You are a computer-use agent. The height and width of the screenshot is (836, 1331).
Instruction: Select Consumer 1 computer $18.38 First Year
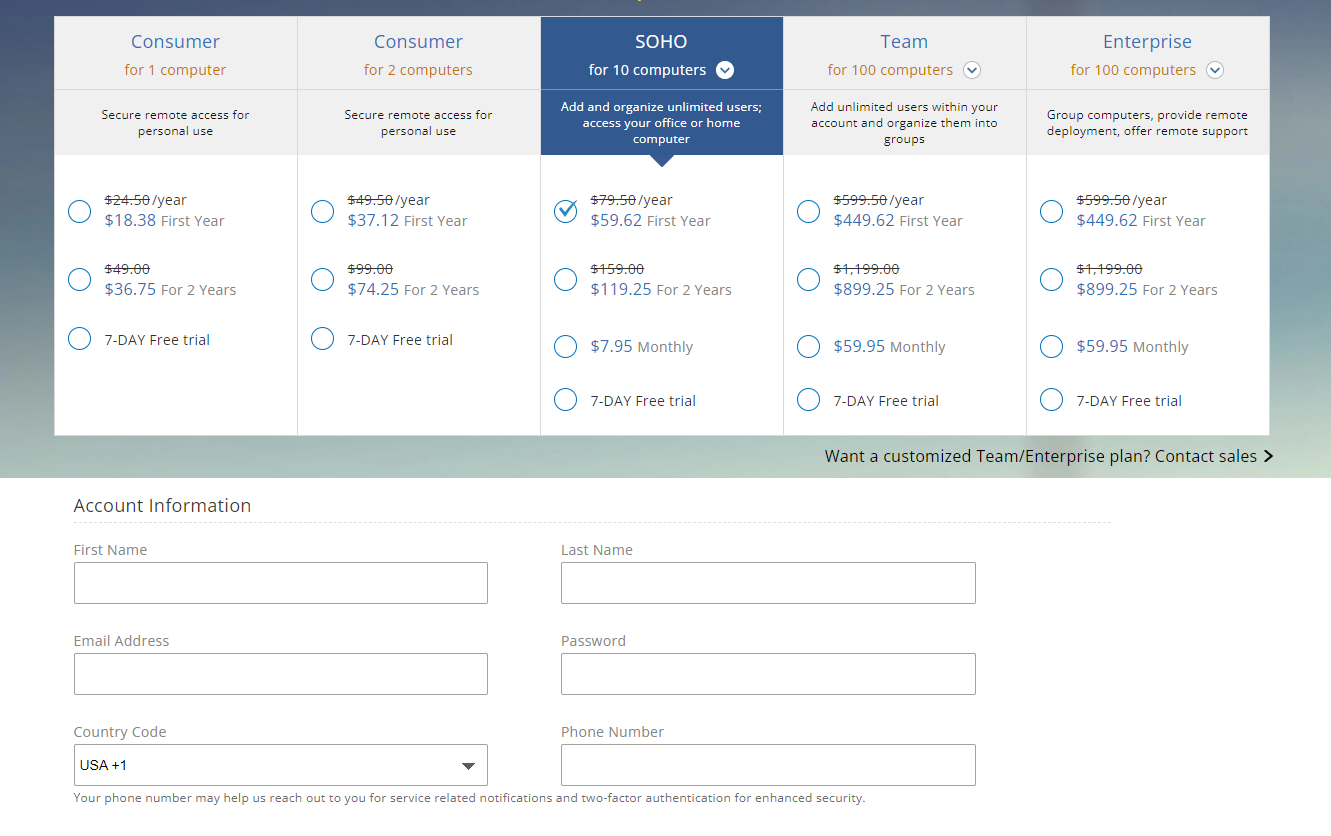coord(80,211)
